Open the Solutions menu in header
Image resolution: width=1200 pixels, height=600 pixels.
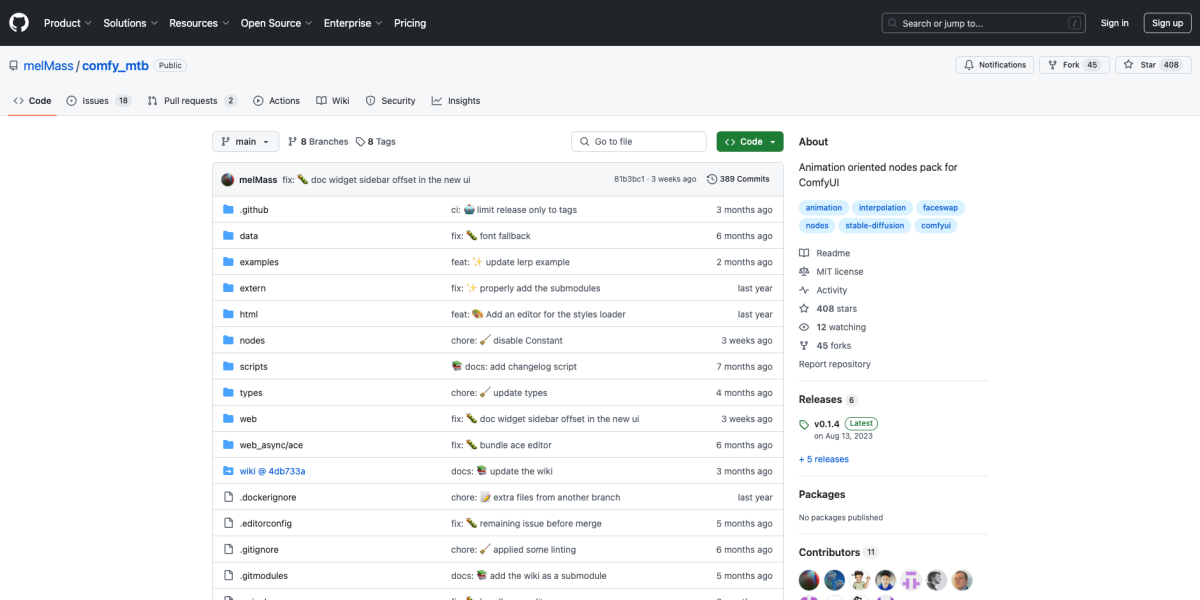pyautogui.click(x=130, y=23)
